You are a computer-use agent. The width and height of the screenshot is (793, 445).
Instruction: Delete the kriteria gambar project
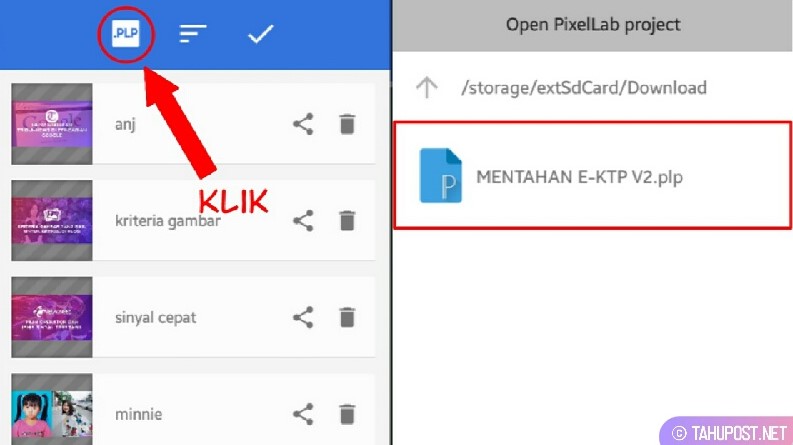pyautogui.click(x=347, y=220)
